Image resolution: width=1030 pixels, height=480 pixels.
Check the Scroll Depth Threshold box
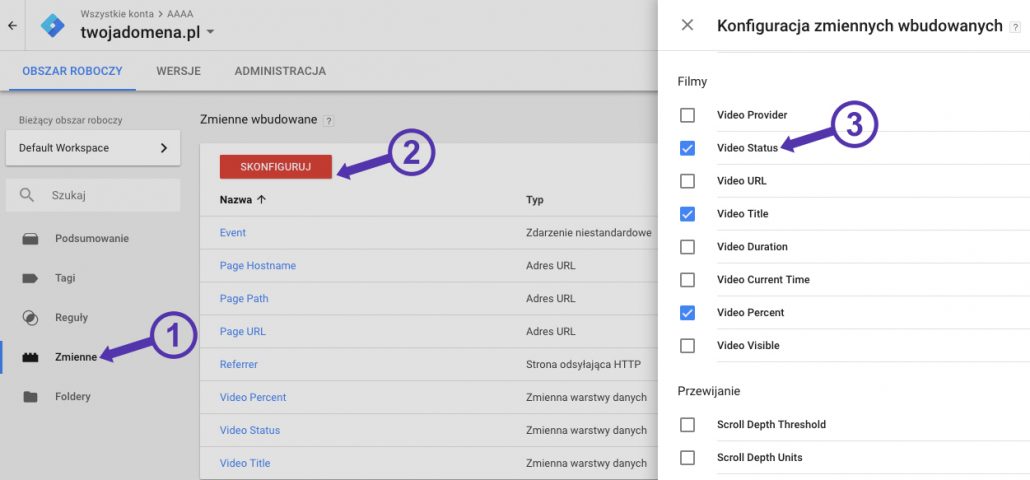point(687,425)
